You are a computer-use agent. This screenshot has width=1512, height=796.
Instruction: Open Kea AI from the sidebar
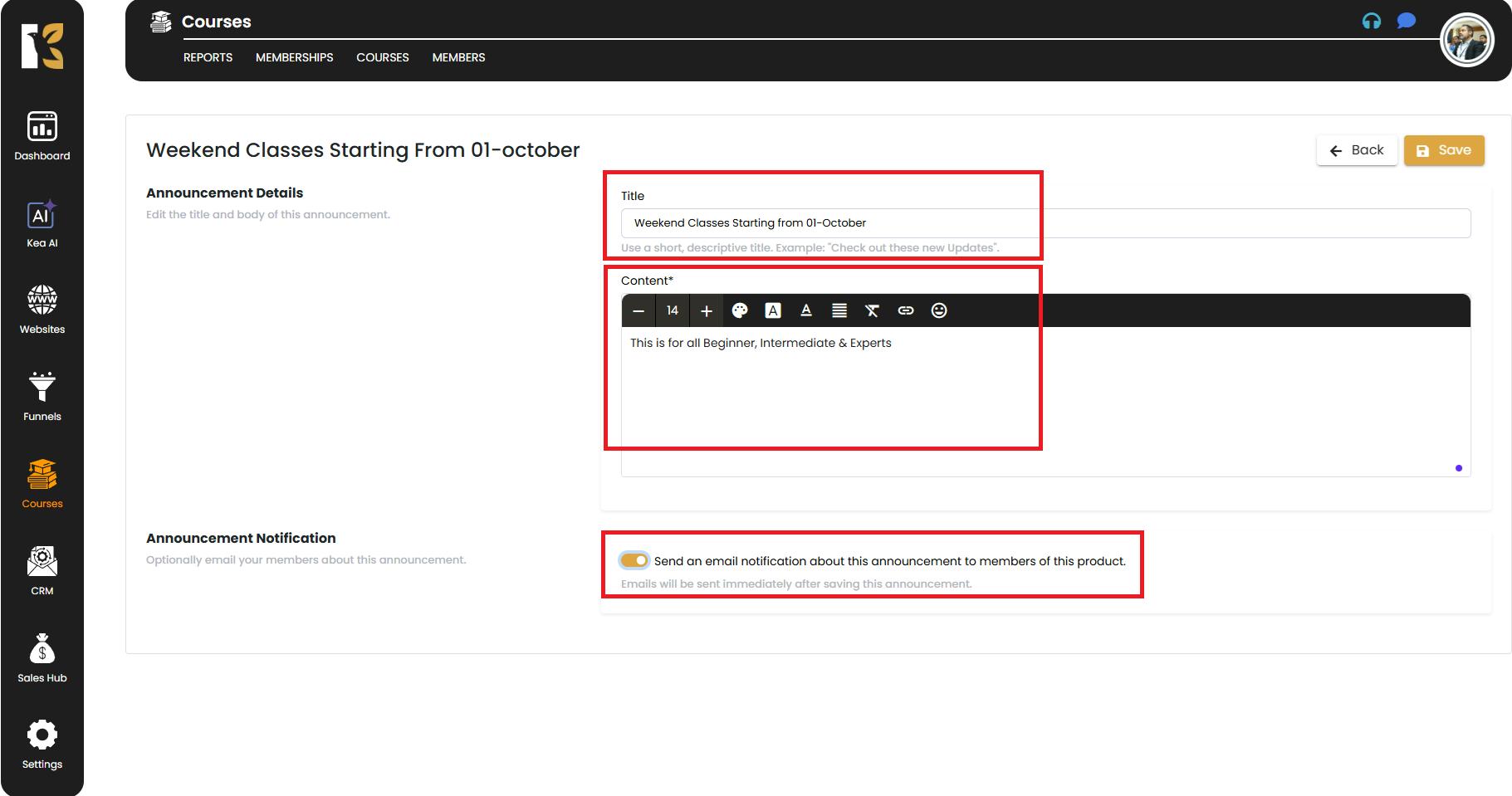click(x=42, y=224)
